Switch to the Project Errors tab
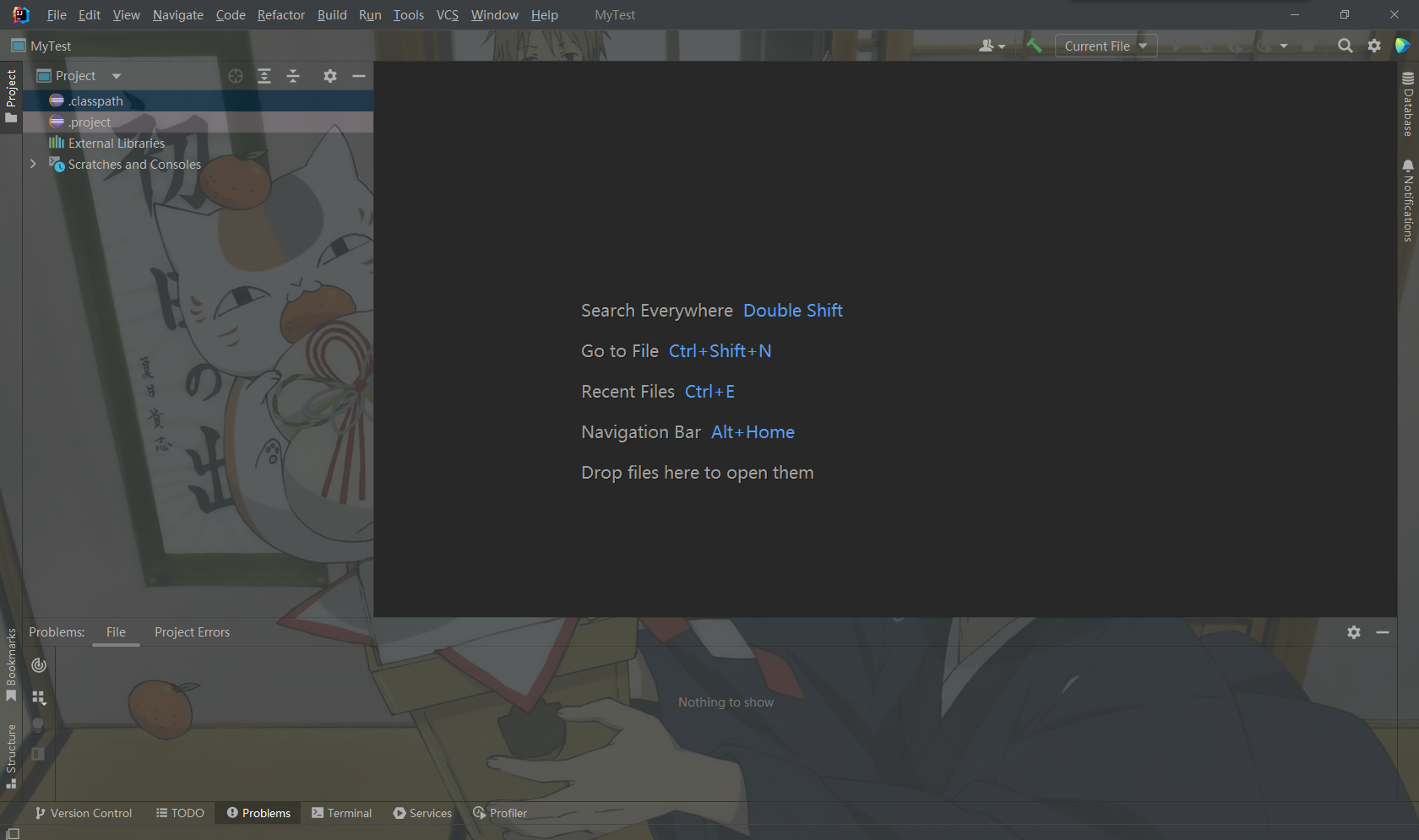 192,632
